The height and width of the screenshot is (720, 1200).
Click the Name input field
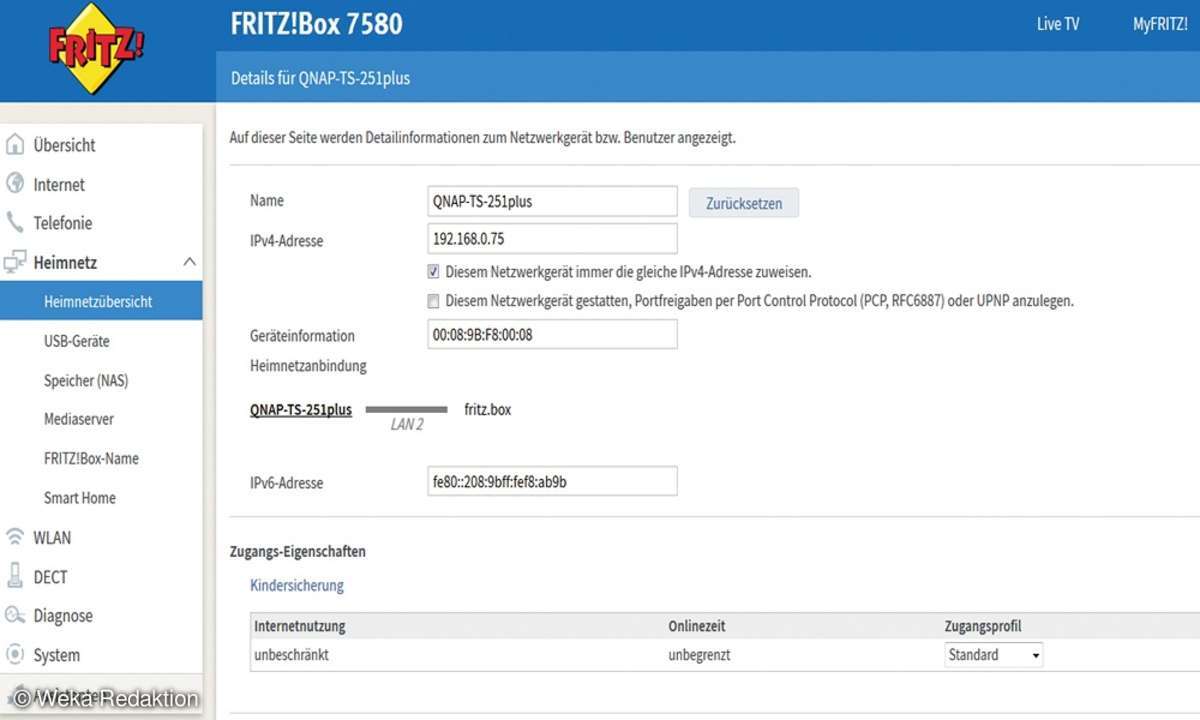tap(552, 201)
